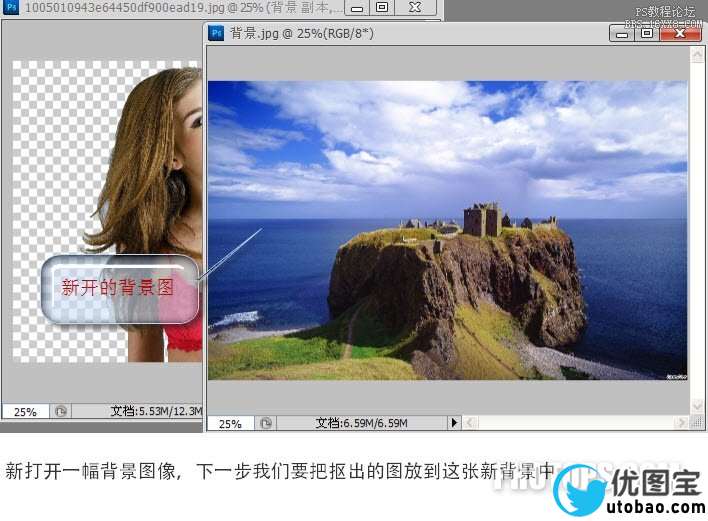708x521 pixels.
Task: Click zoom field 25% in the rear window
Action: (25, 411)
